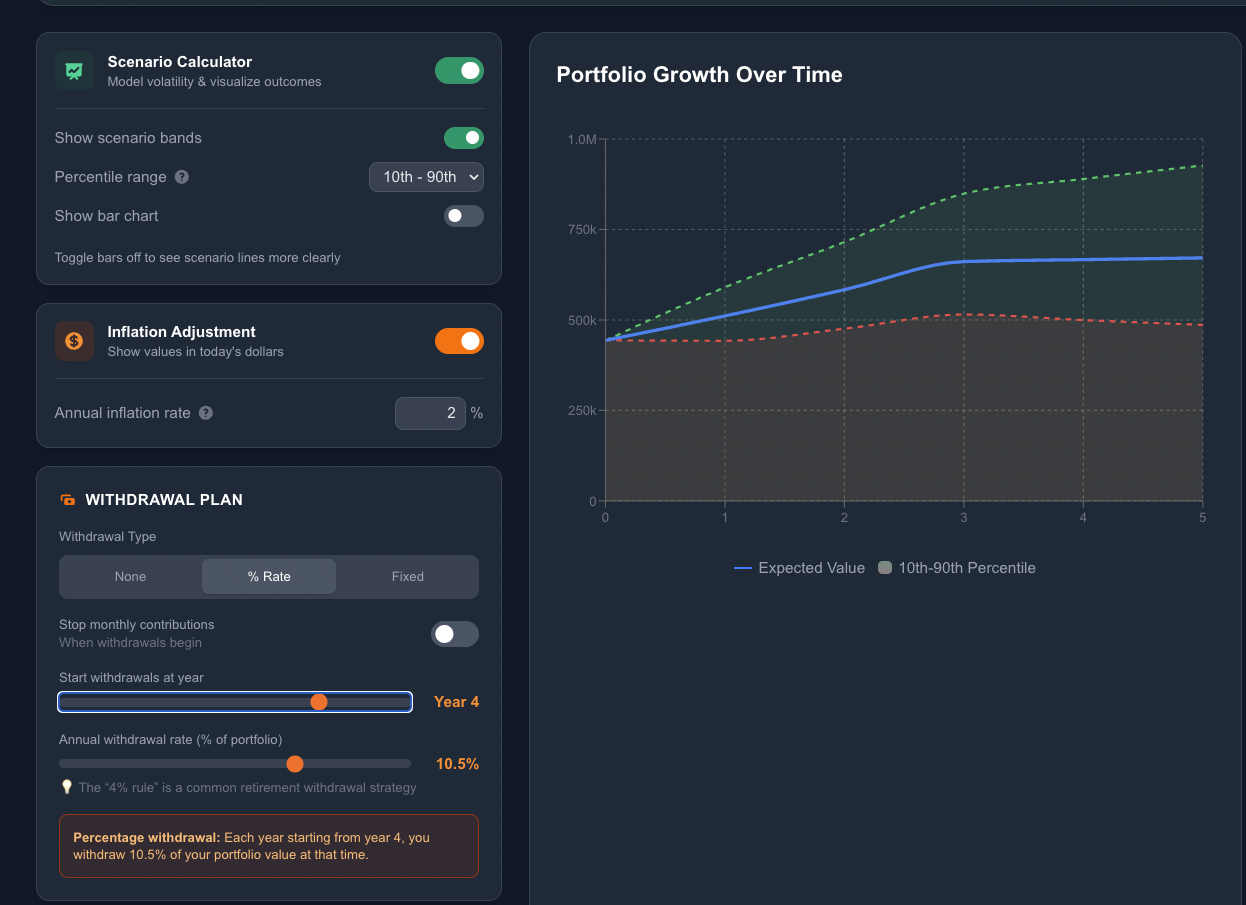Select the None withdrawal type
This screenshot has height=905, width=1246.
(130, 576)
